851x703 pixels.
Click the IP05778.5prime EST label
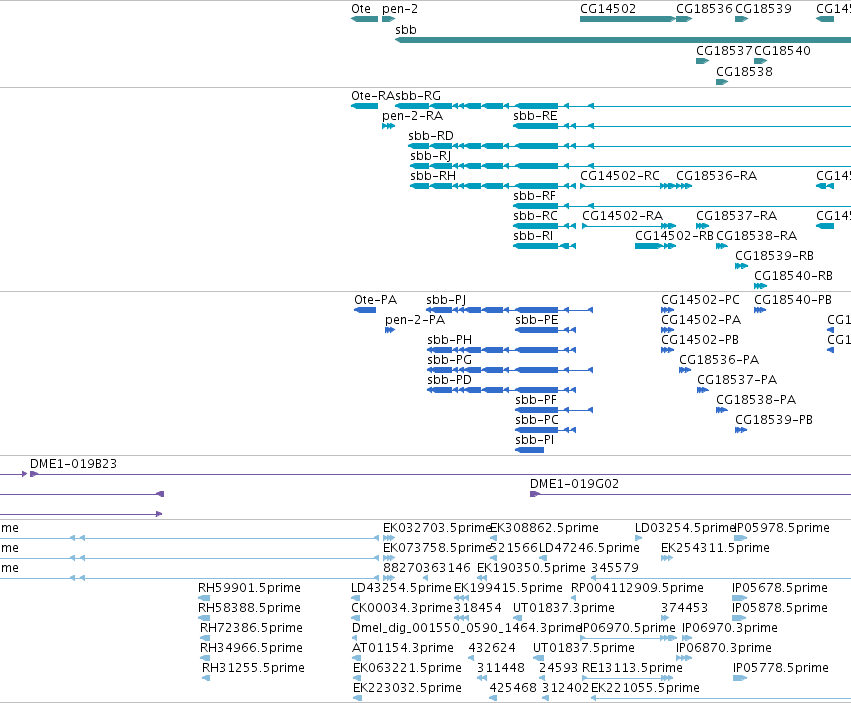coord(780,668)
